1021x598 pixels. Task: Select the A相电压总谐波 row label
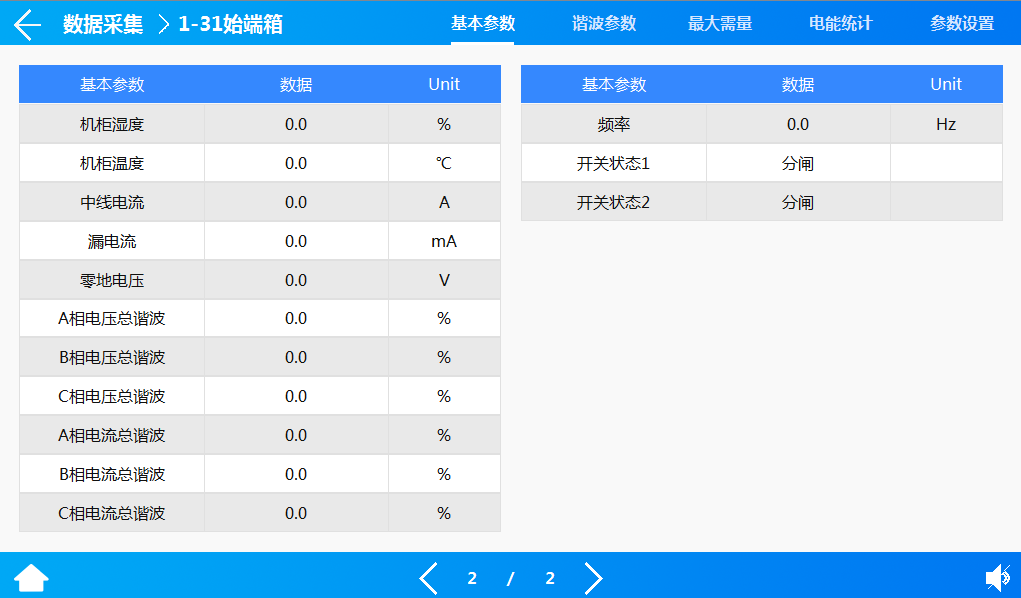(x=112, y=319)
